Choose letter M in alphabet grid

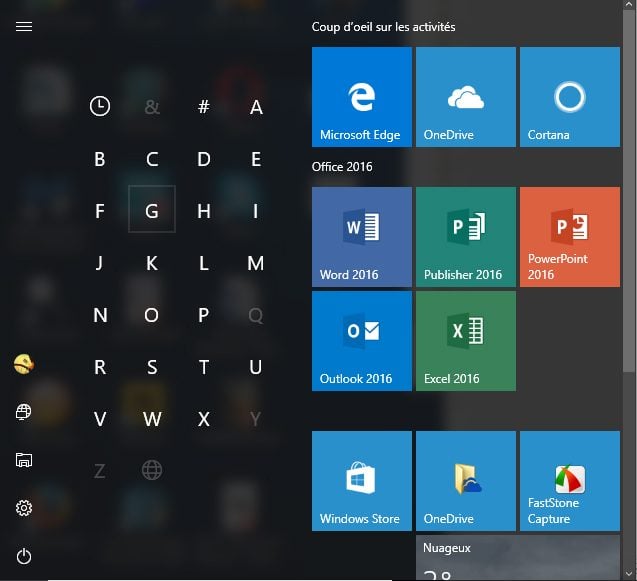pyautogui.click(x=256, y=262)
